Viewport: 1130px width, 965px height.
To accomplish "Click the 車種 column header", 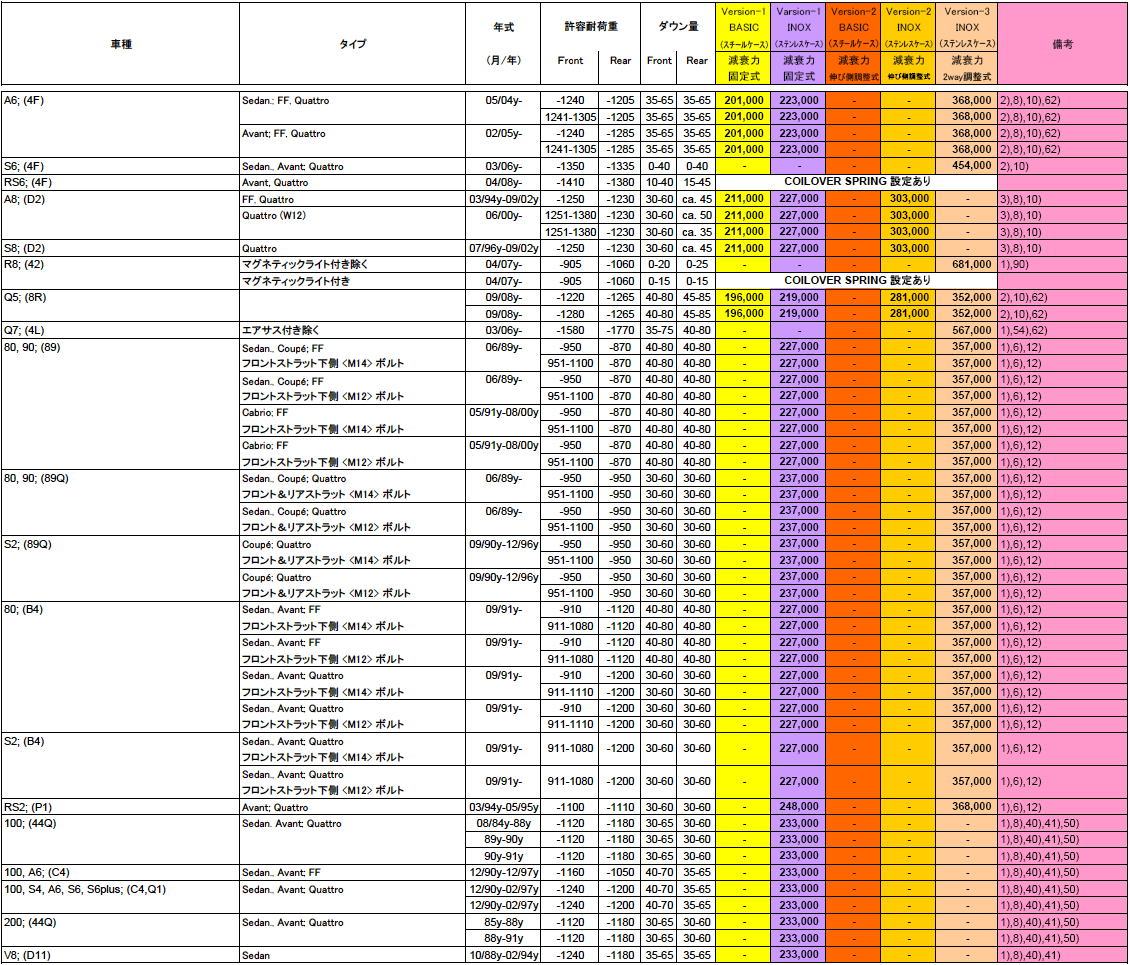I will [120, 44].
